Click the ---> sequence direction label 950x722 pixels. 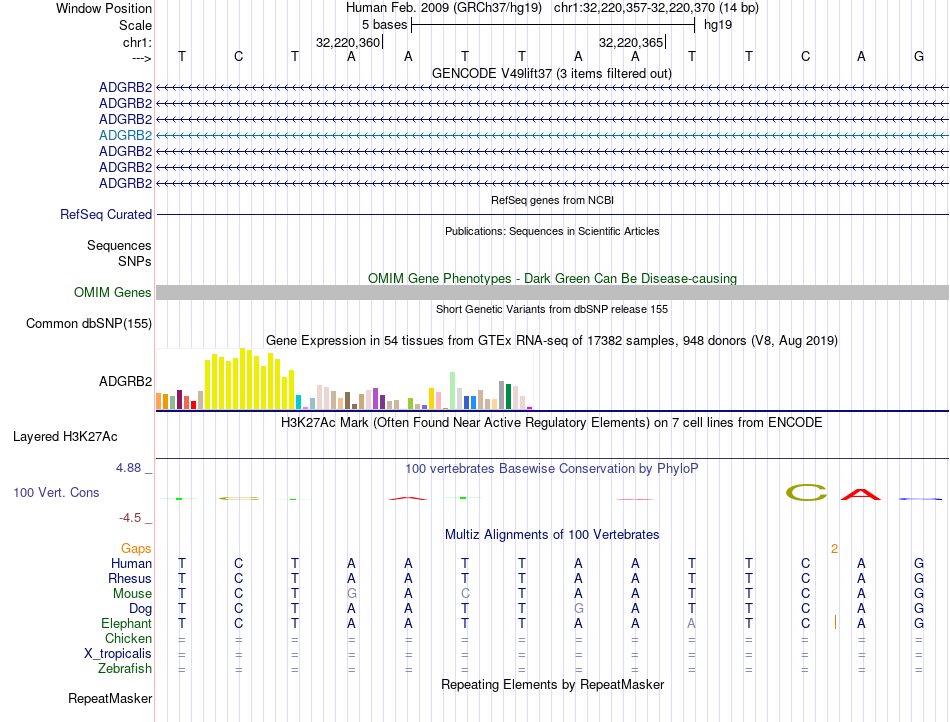click(x=142, y=58)
